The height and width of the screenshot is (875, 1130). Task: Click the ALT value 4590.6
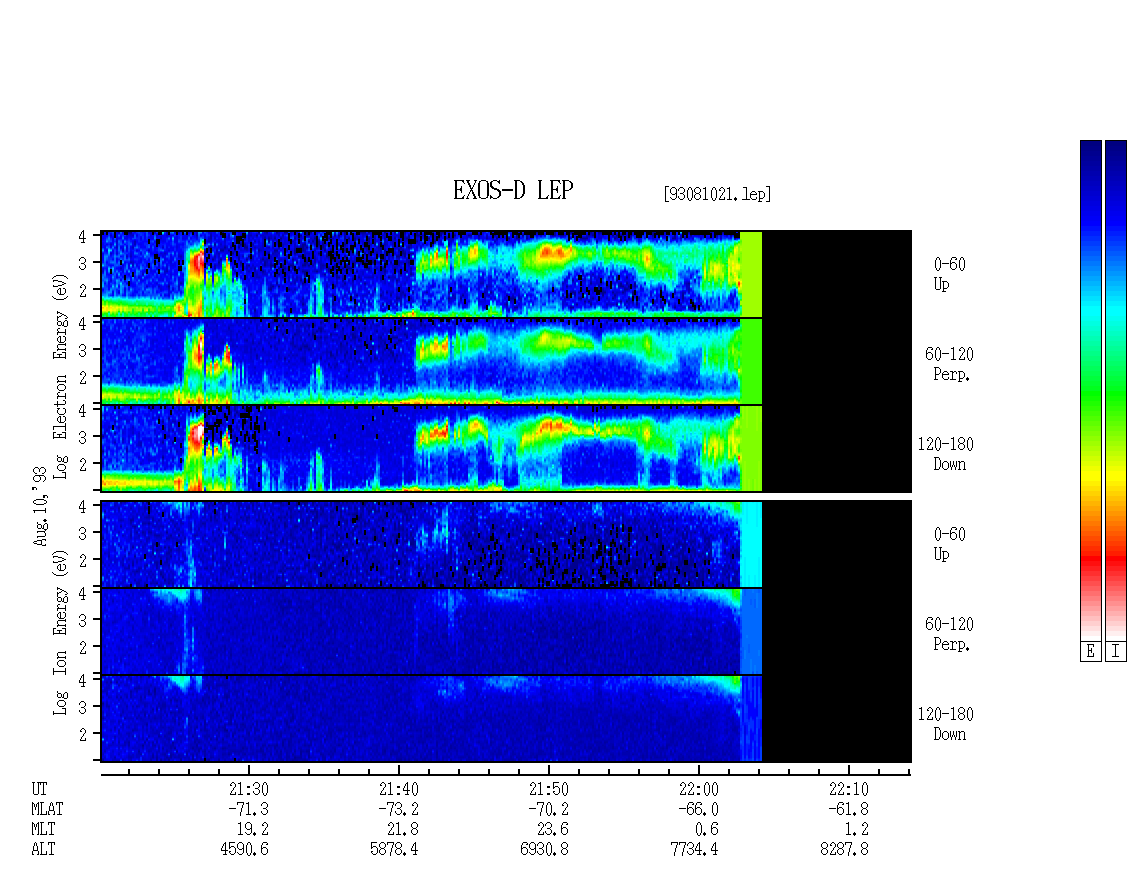pyautogui.click(x=244, y=850)
